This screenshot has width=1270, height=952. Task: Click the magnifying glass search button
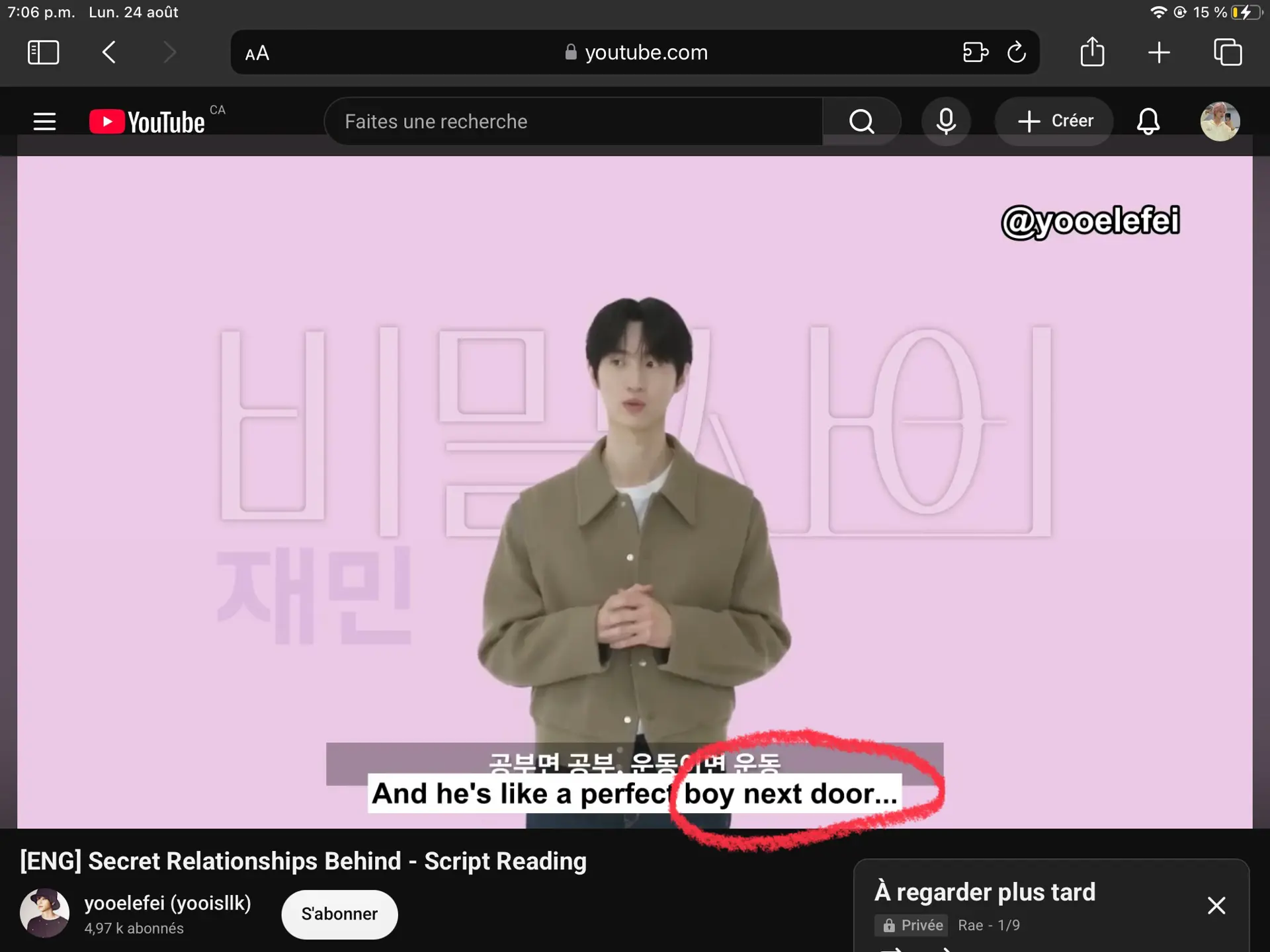pyautogui.click(x=862, y=122)
